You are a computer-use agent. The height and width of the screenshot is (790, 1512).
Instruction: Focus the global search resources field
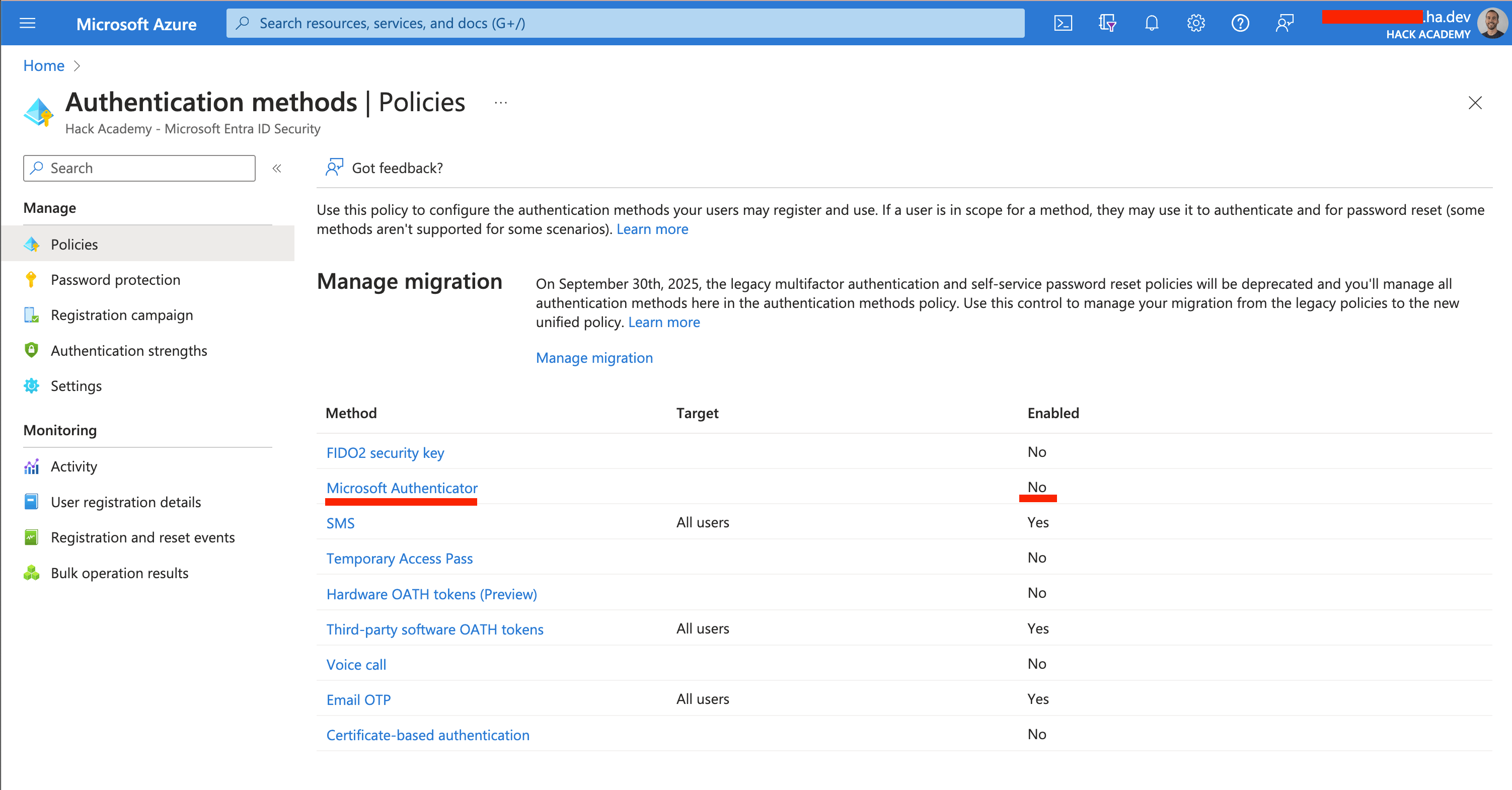point(625,24)
